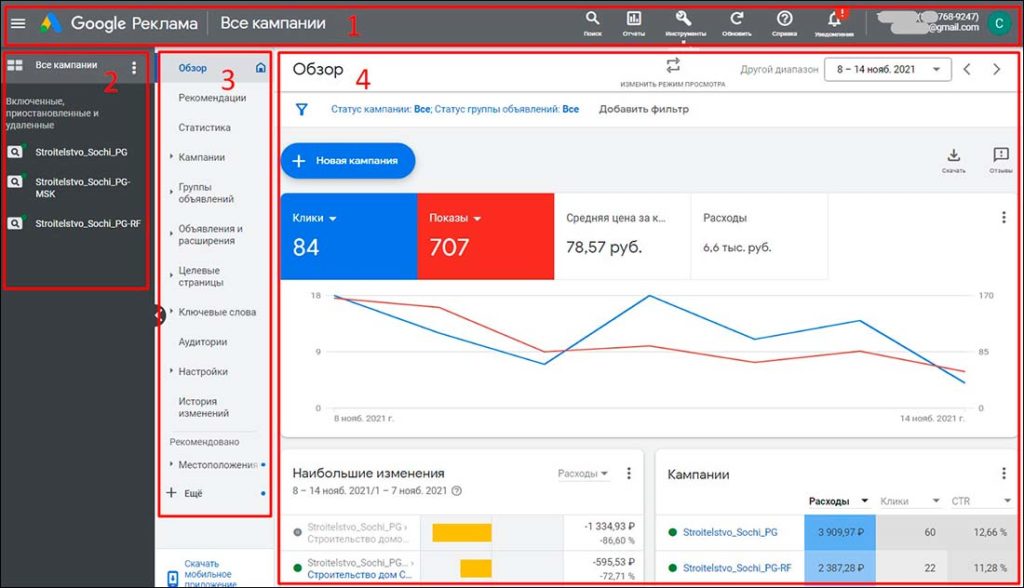Click the Все кампании page title
Viewport: 1024px width, 588px height.
click(x=273, y=23)
